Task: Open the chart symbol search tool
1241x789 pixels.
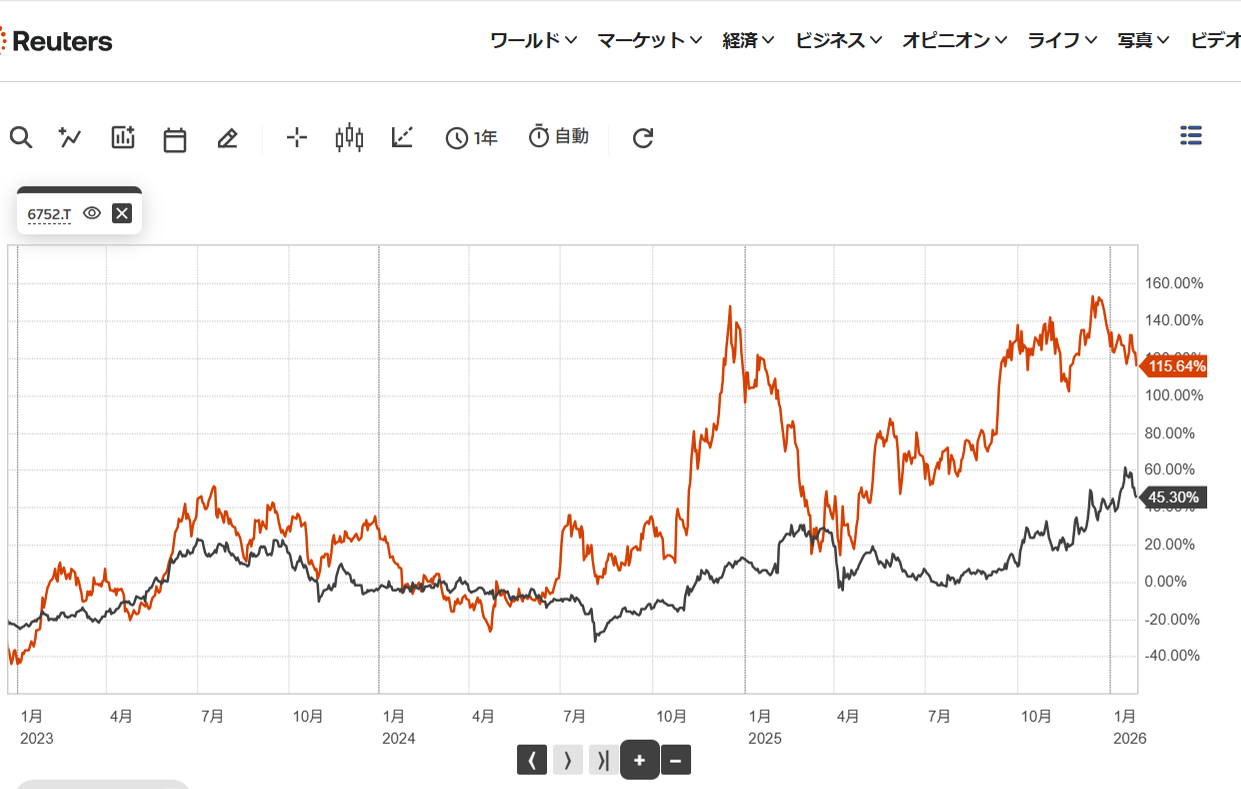Action: [x=21, y=137]
